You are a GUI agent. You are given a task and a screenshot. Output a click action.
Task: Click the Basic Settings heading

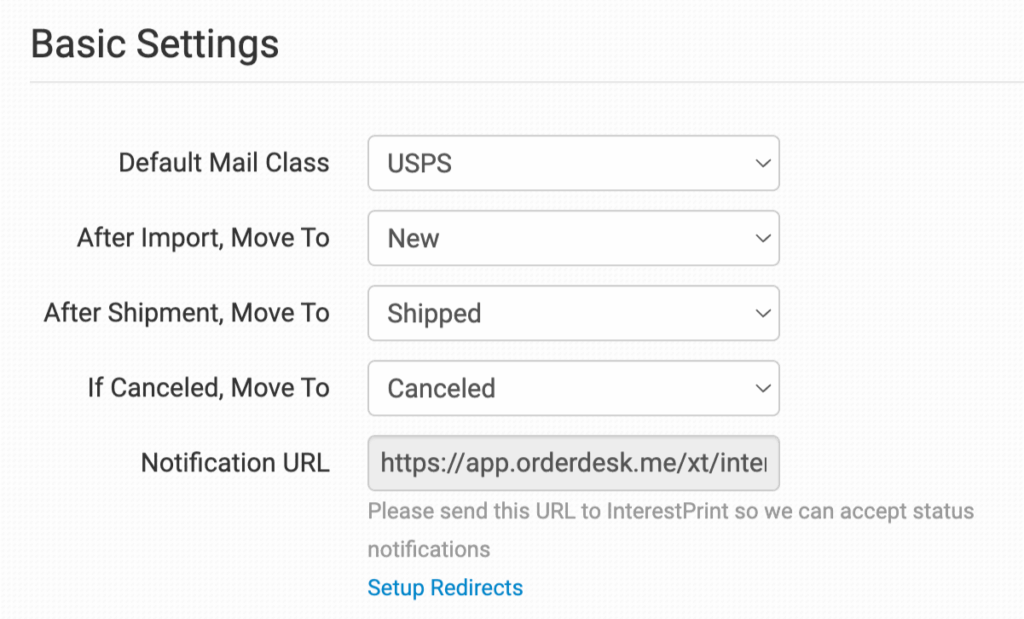pyautogui.click(x=155, y=44)
